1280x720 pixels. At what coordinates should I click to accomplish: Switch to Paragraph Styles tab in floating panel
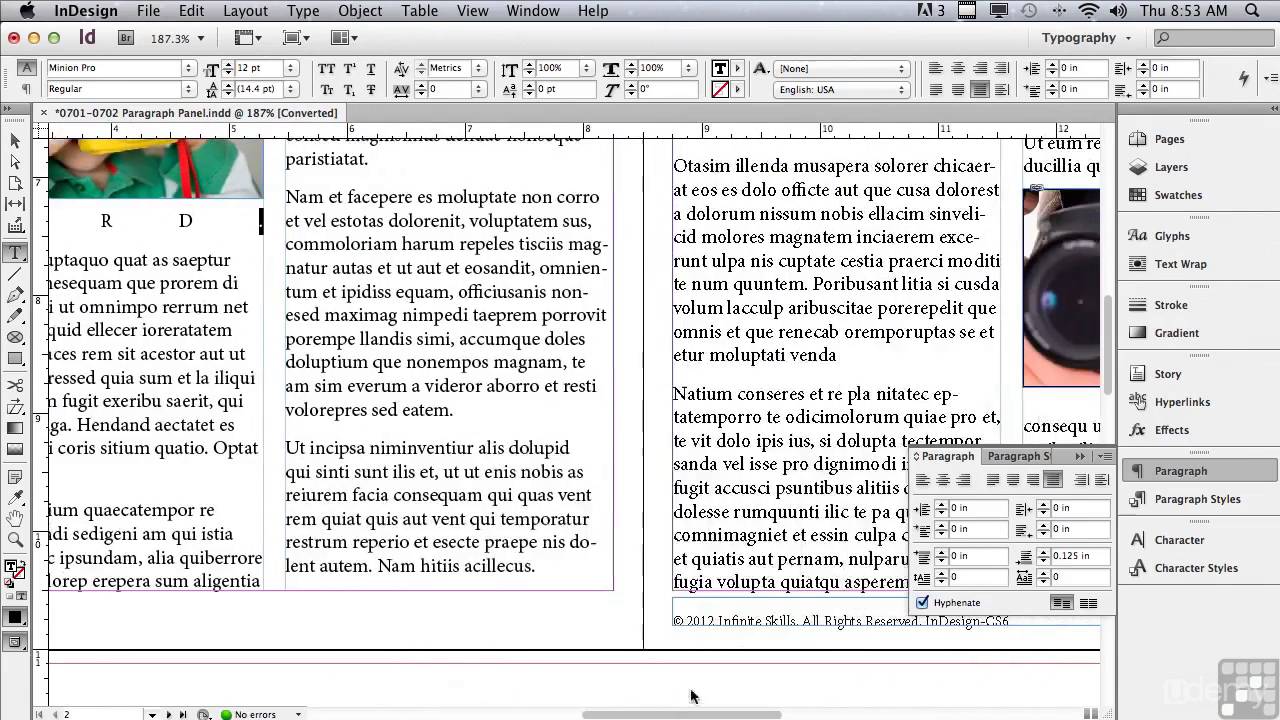pos(1017,456)
